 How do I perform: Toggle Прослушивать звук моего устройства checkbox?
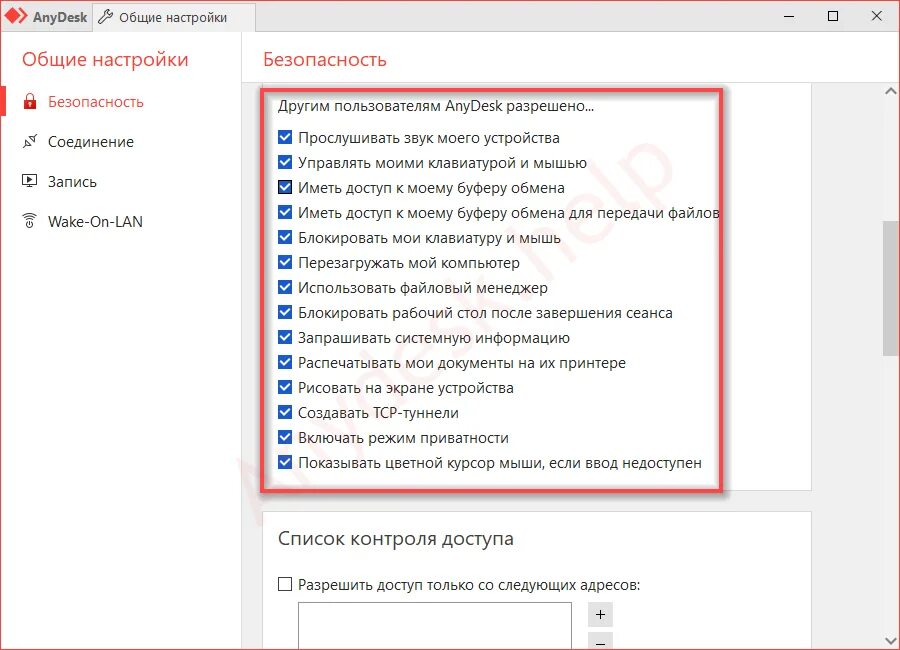[x=285, y=137]
